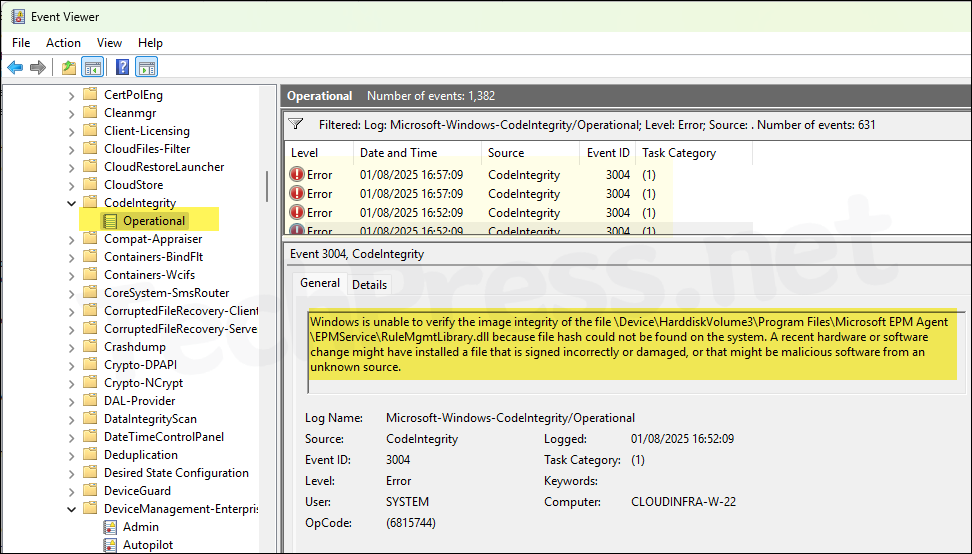This screenshot has height=554, width=972.
Task: Click the CertPolEng folder icon
Action: click(91, 94)
